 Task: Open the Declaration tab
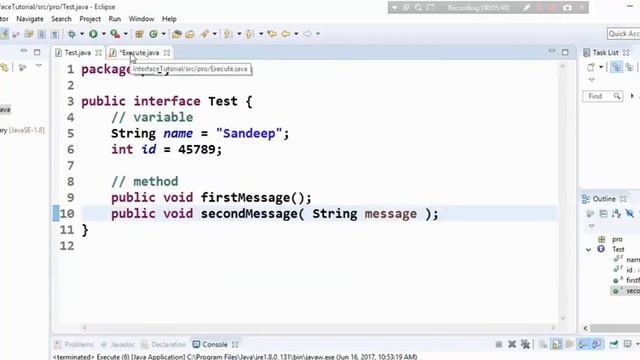pos(163,344)
